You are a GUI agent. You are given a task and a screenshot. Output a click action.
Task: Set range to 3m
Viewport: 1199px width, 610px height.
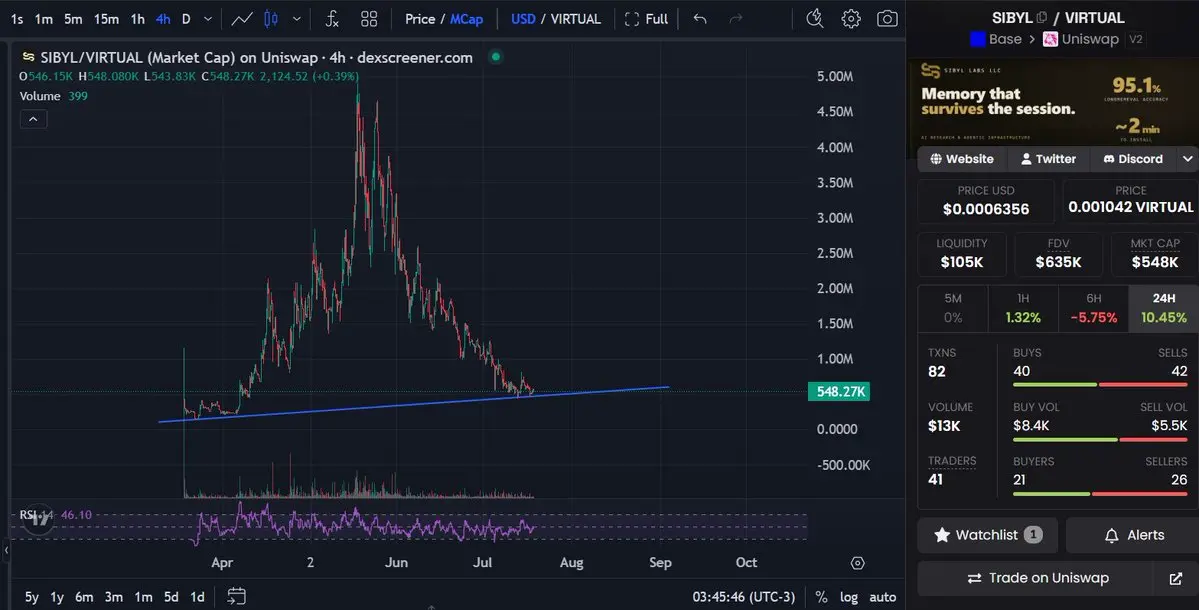[114, 597]
